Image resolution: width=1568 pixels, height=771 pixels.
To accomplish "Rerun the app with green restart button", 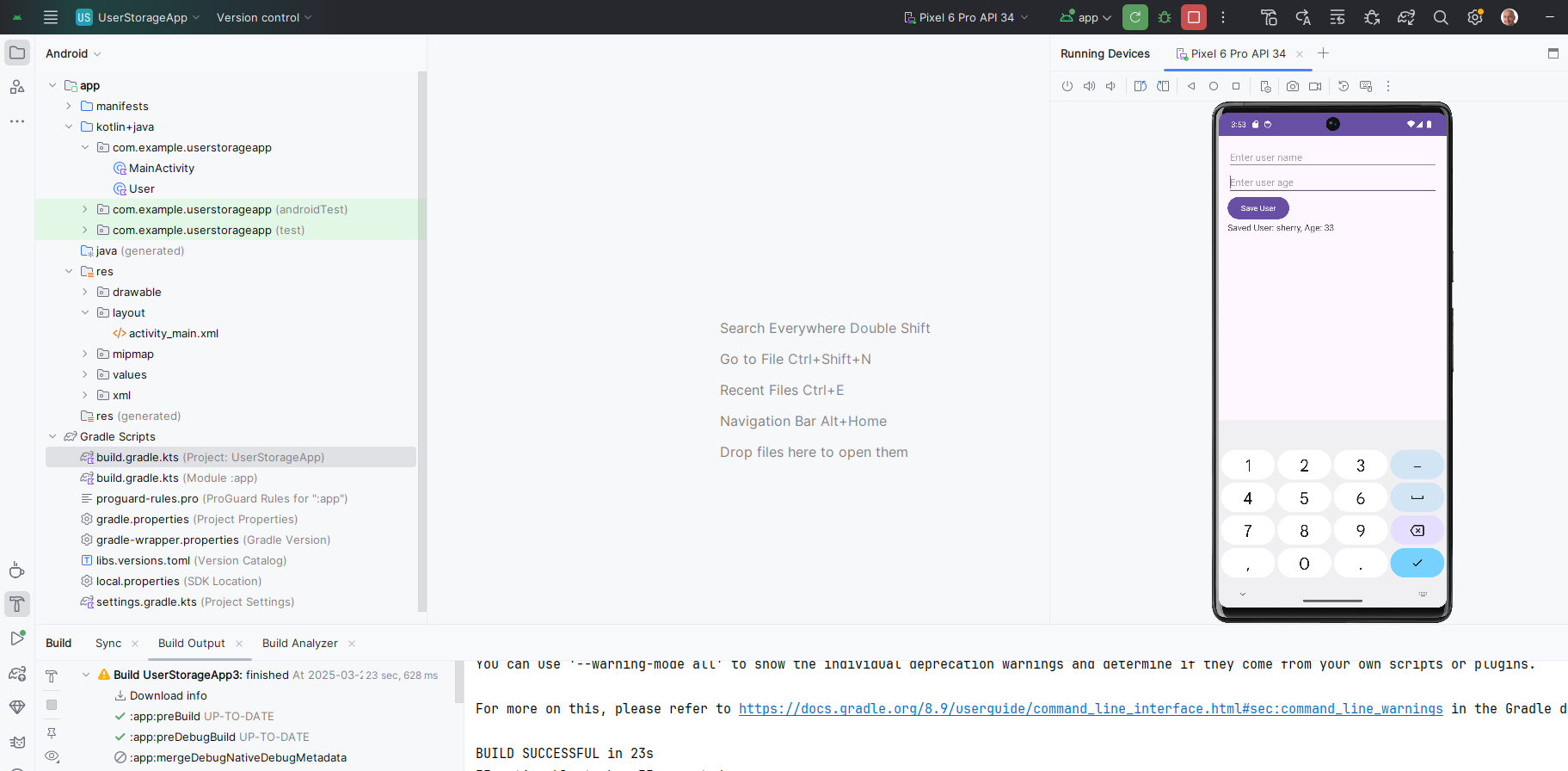I will tap(1135, 17).
